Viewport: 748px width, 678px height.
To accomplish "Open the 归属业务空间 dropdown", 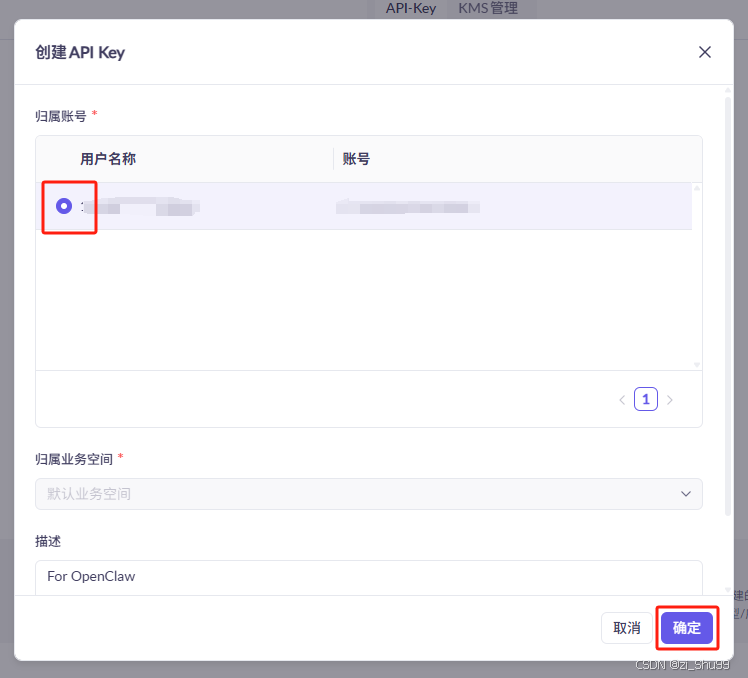I will [368, 494].
